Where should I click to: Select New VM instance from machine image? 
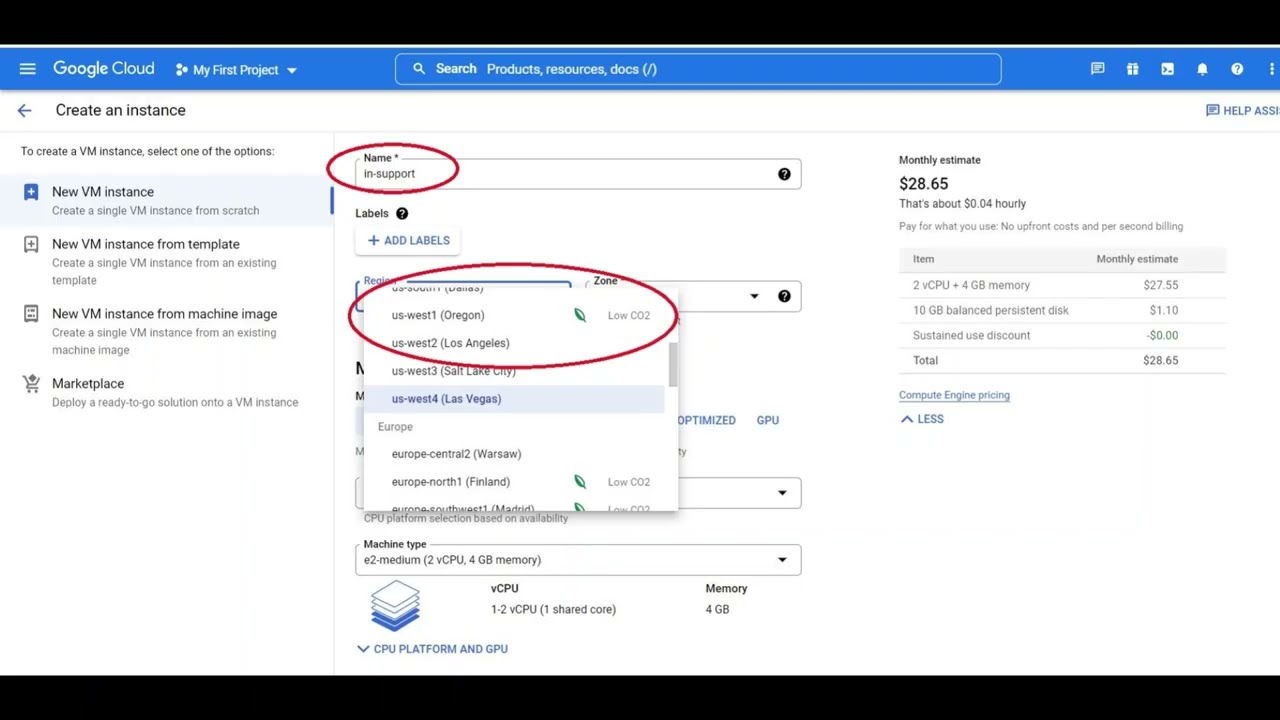click(x=167, y=331)
